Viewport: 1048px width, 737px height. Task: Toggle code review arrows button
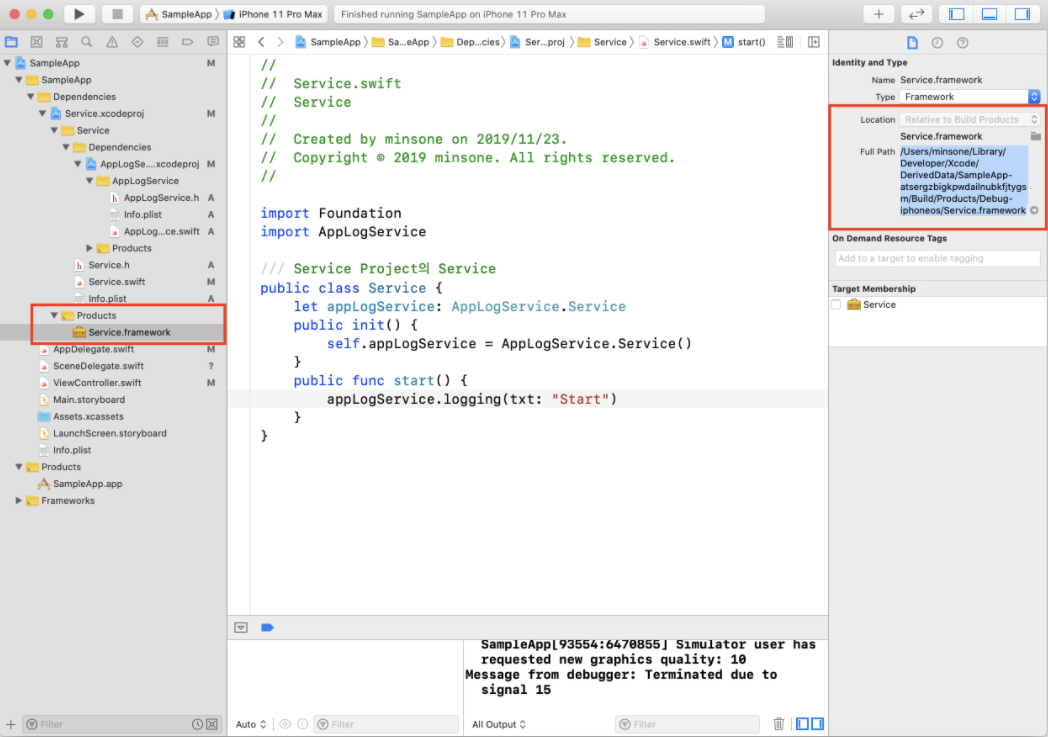pyautogui.click(x=916, y=14)
